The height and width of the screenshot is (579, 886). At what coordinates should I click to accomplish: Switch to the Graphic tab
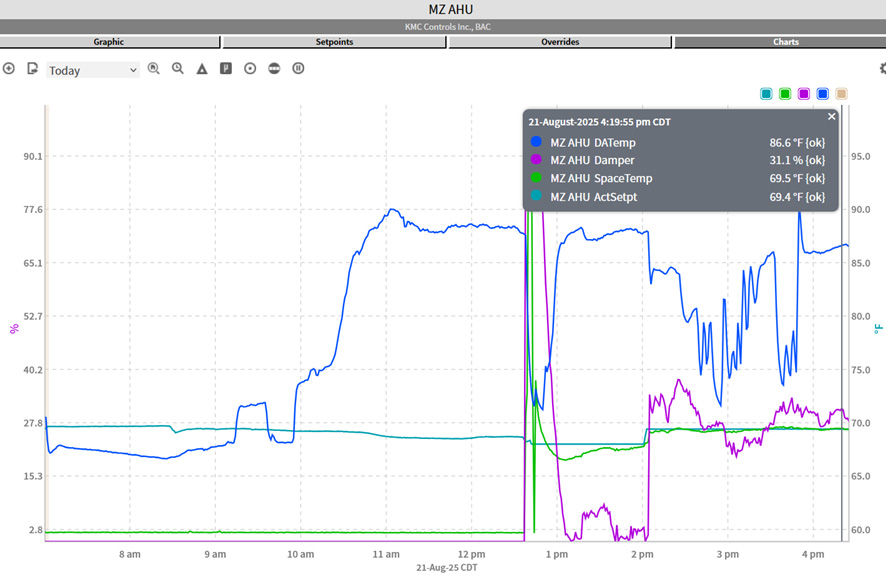[109, 42]
